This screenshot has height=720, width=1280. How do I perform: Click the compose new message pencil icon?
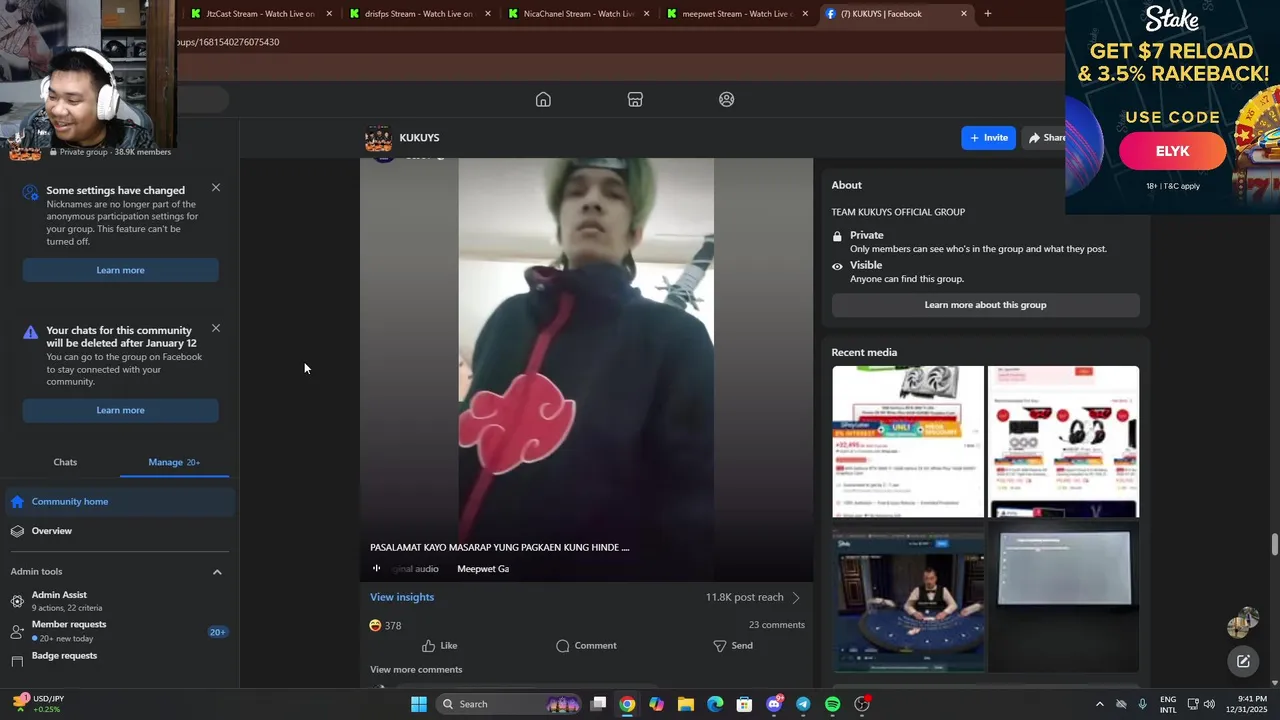[x=1243, y=661]
